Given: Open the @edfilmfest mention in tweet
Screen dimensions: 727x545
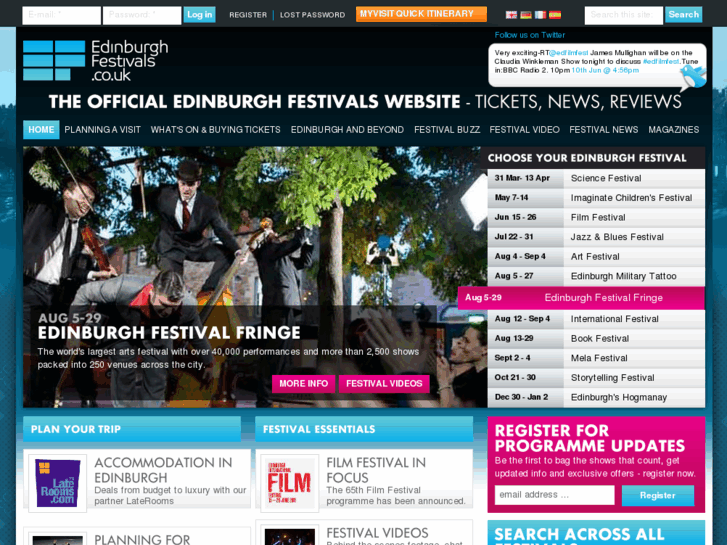Looking at the screenshot, I should 569,53.
